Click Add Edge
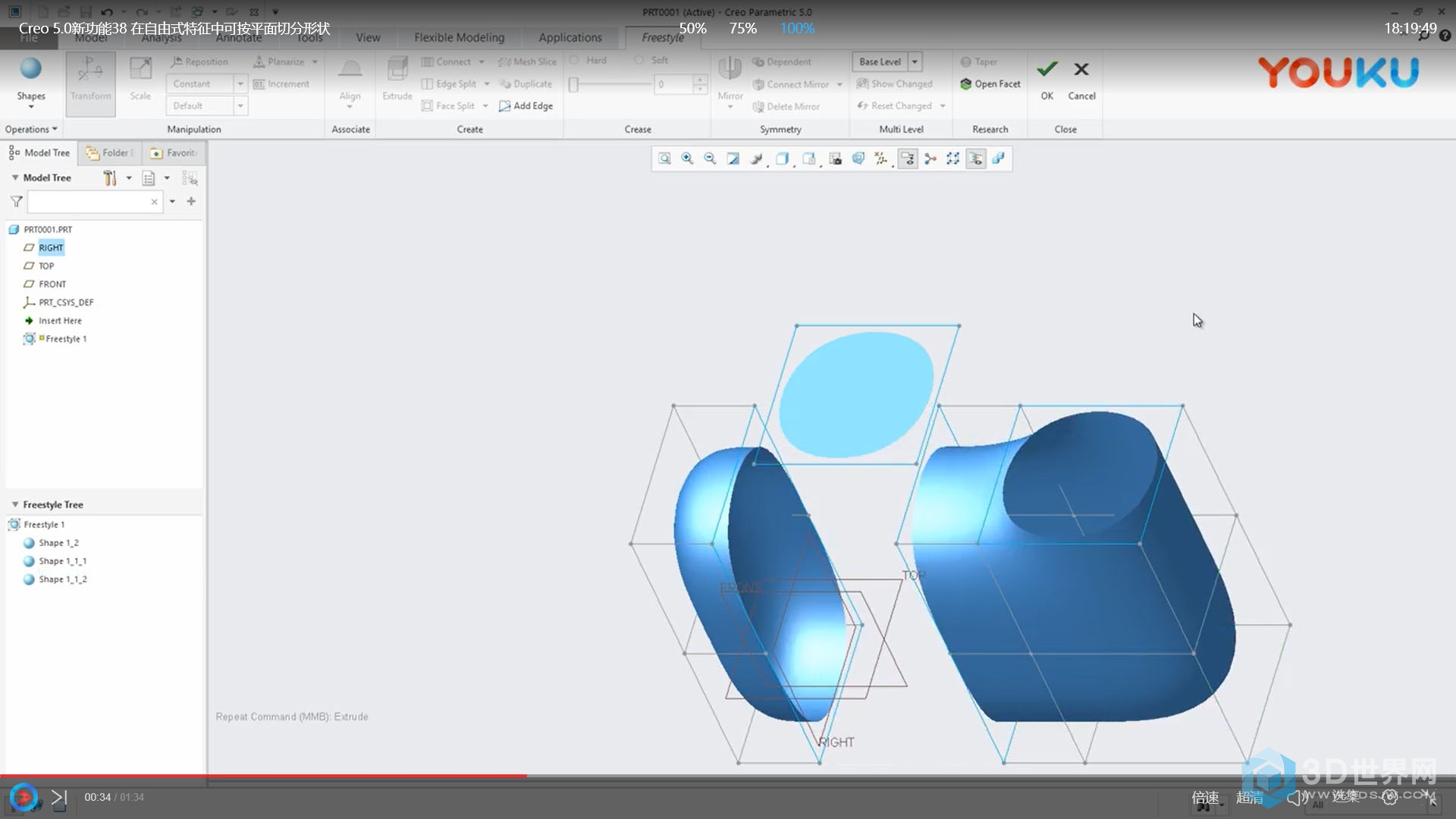Viewport: 1456px width, 819px height. pyautogui.click(x=526, y=106)
